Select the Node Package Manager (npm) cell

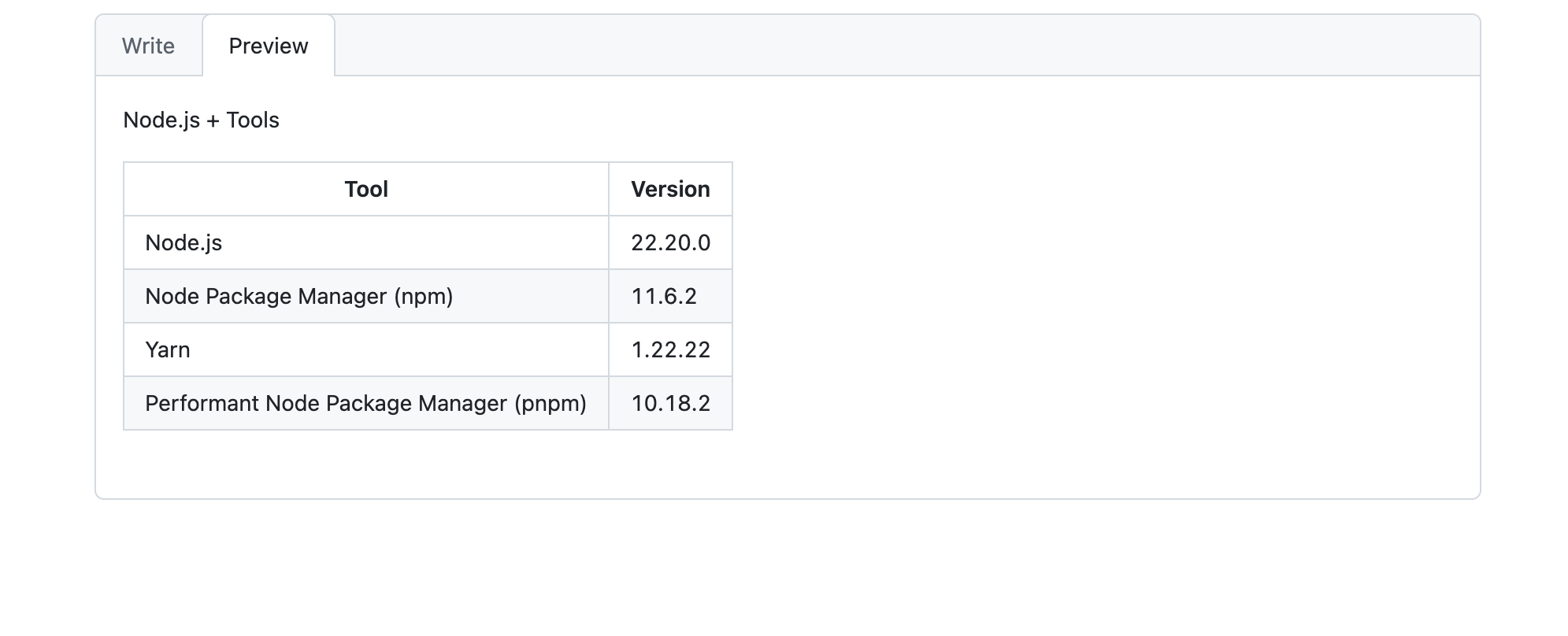pos(299,297)
